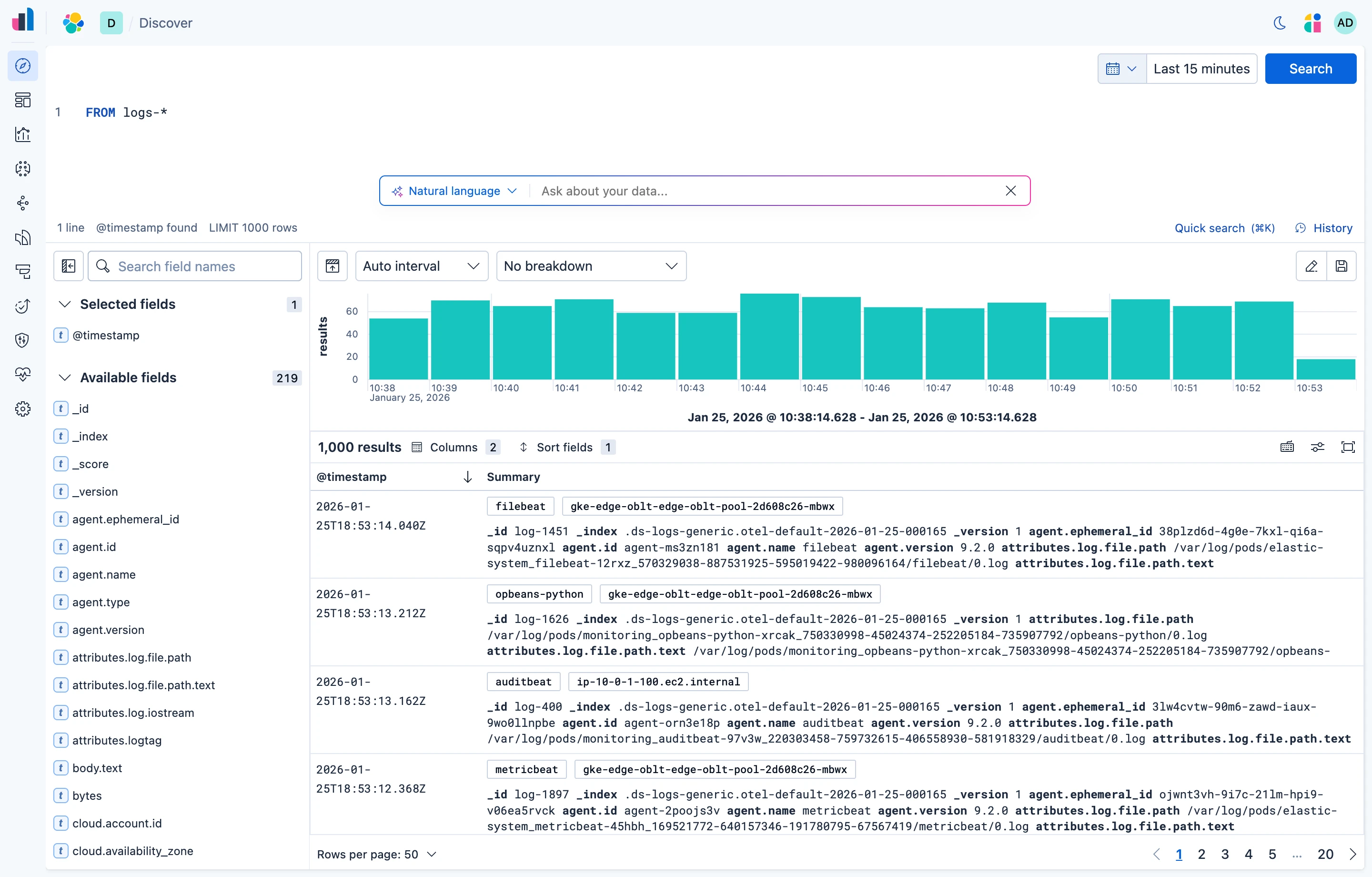
Task: Open the Security shield icon in sidebar
Action: tap(23, 340)
